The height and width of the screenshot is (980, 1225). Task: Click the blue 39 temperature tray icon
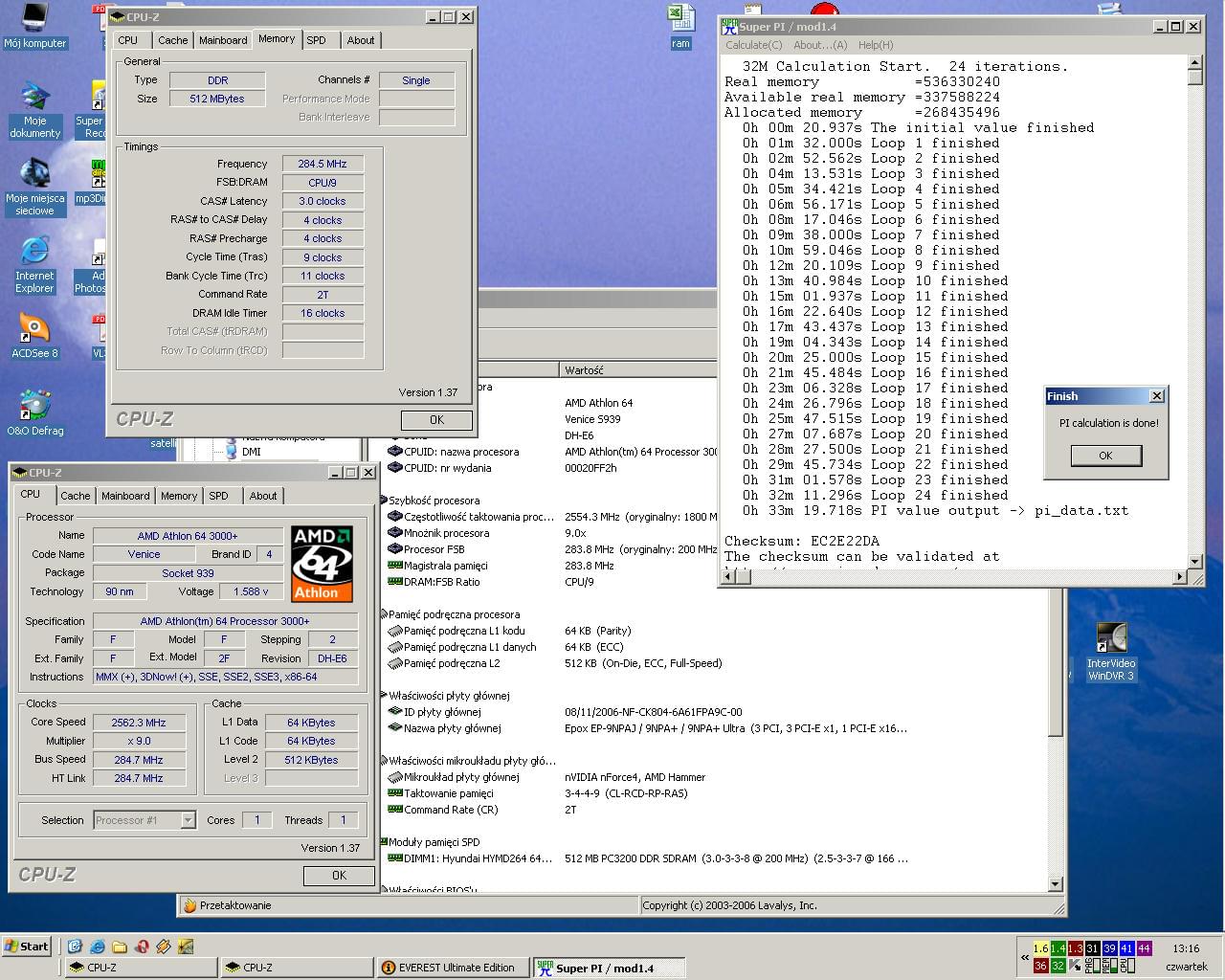[x=1109, y=948]
